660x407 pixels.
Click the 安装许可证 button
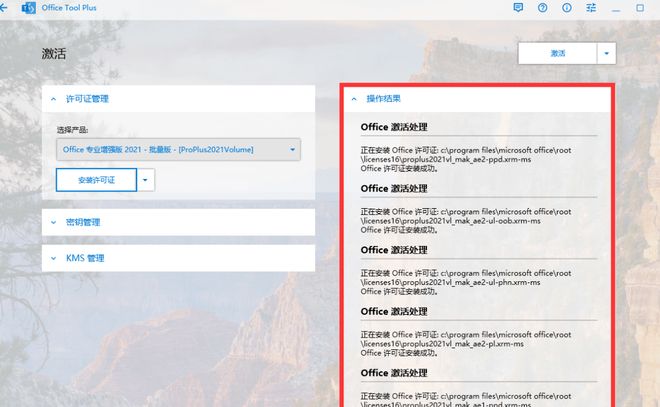96,180
